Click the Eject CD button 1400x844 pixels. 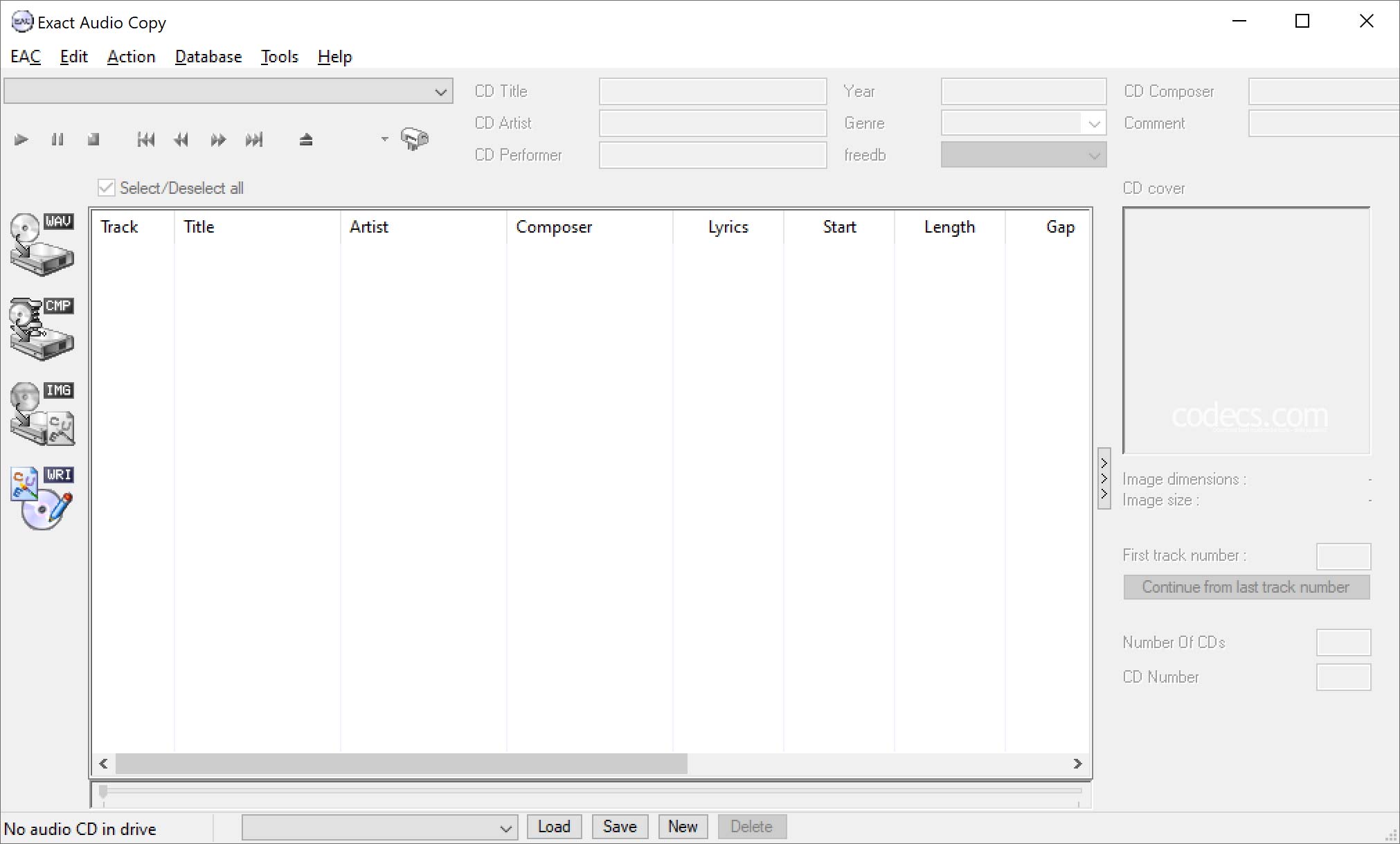click(x=306, y=140)
